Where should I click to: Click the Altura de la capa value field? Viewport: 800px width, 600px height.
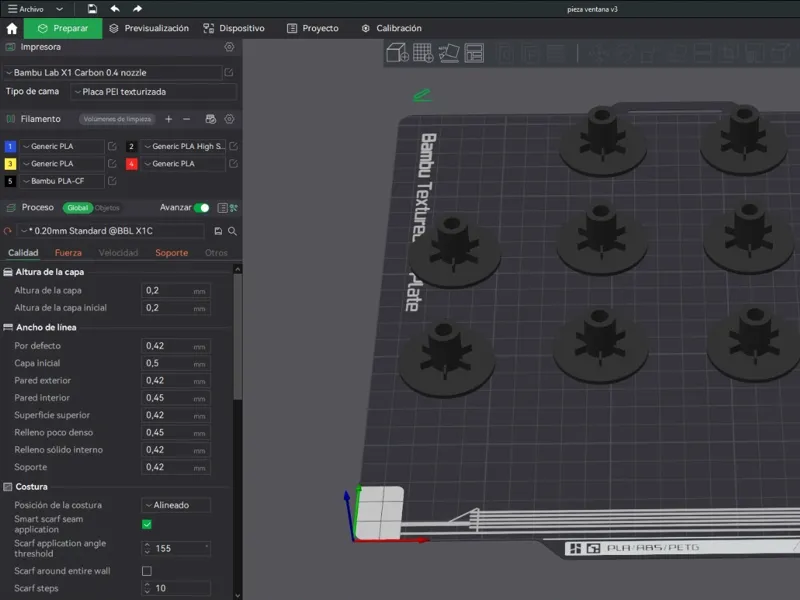176,290
